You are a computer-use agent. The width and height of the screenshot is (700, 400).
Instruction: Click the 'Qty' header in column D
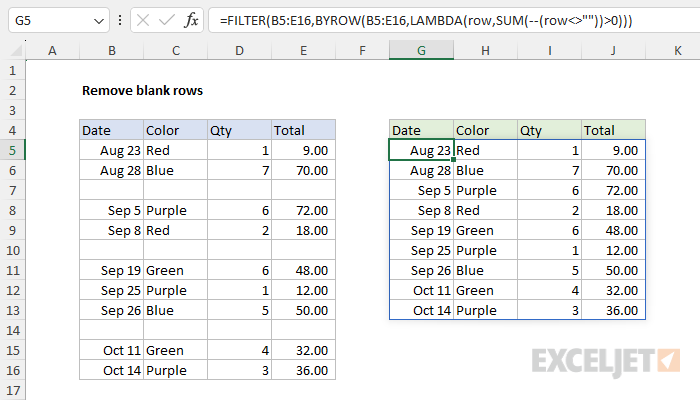coord(239,130)
